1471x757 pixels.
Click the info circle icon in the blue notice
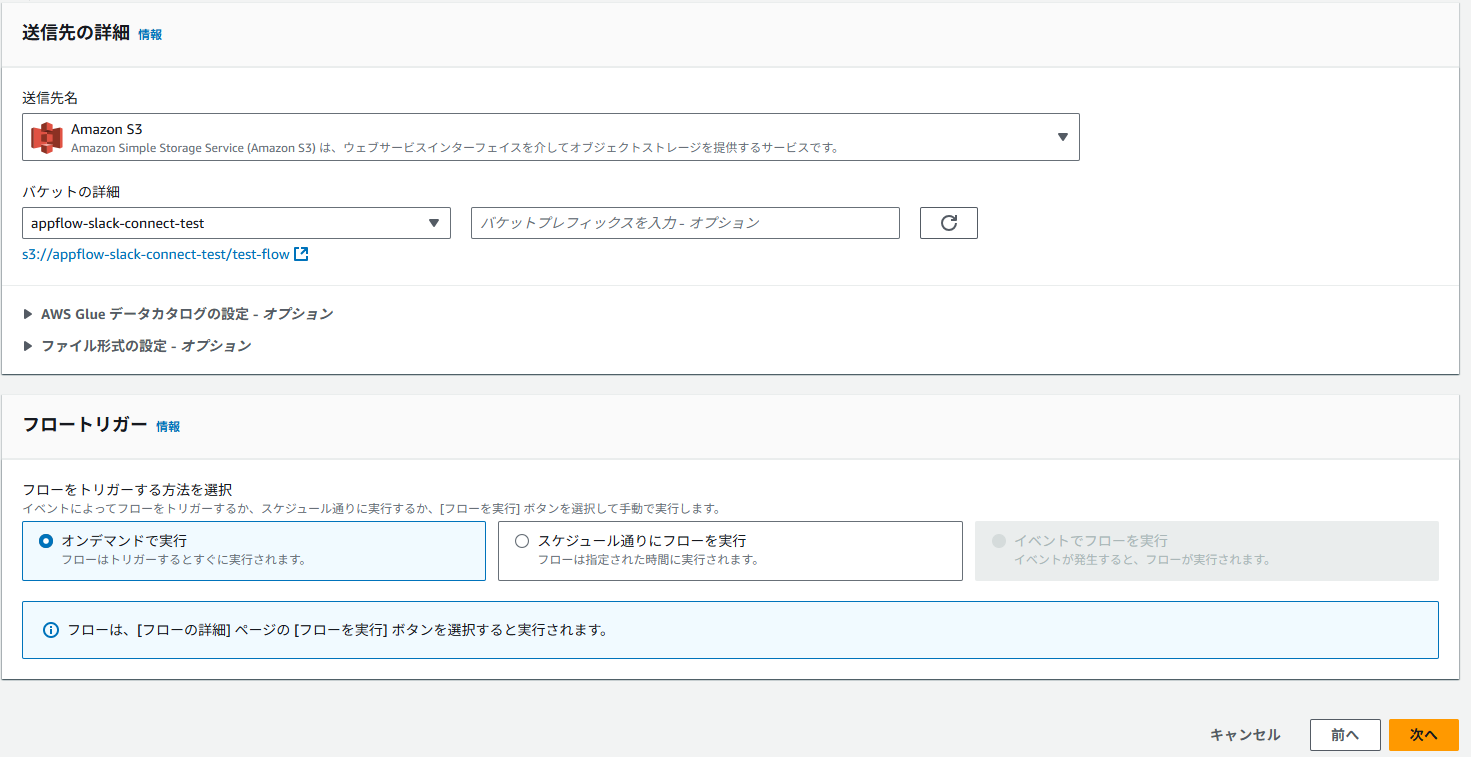[51, 630]
